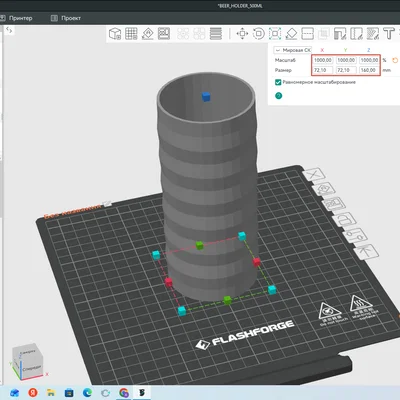Click the Arrange all objects icon
Screen dimensions: 400x400
[164, 34]
